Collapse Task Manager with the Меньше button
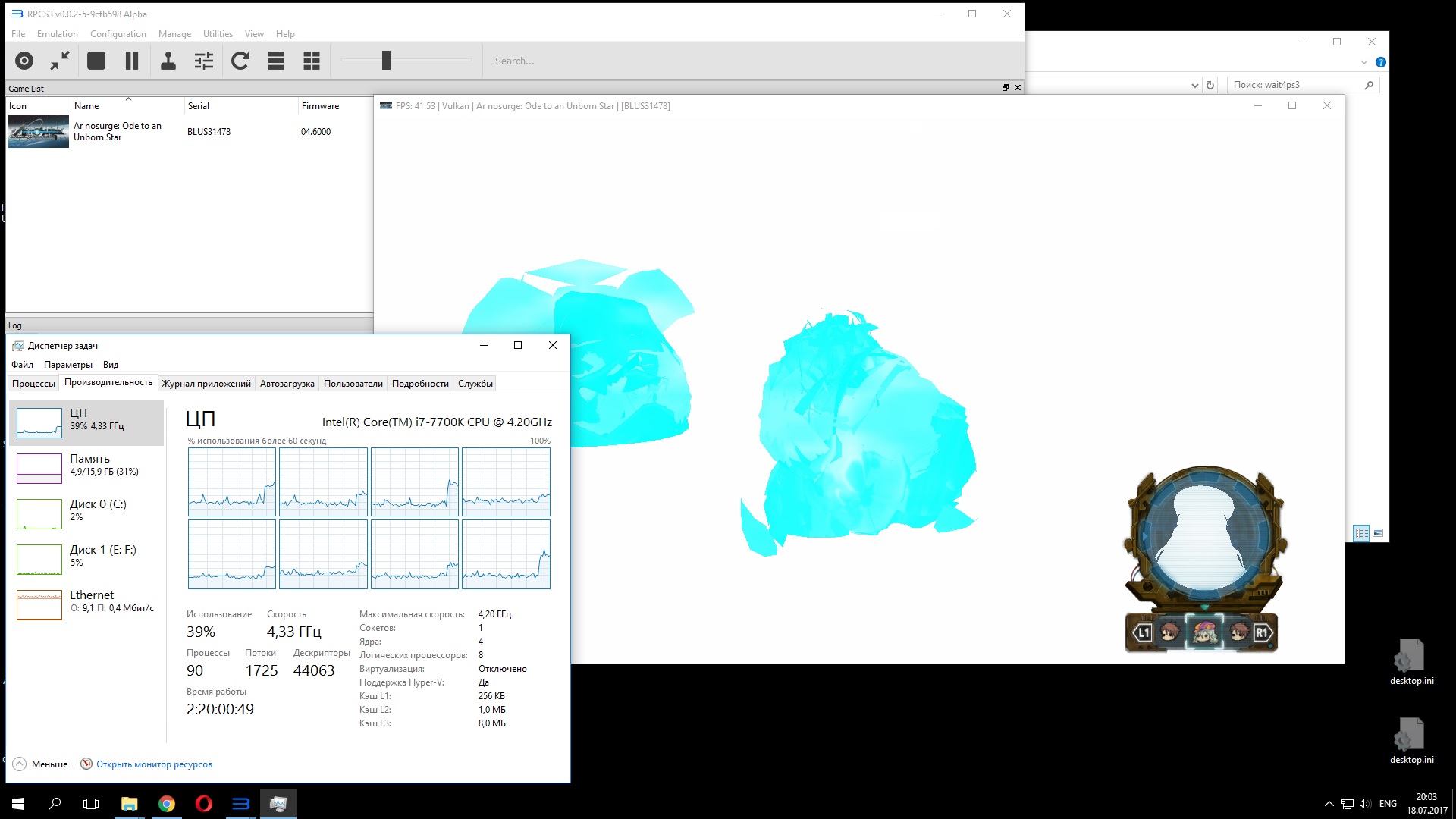The image size is (1456, 819). tap(41, 764)
